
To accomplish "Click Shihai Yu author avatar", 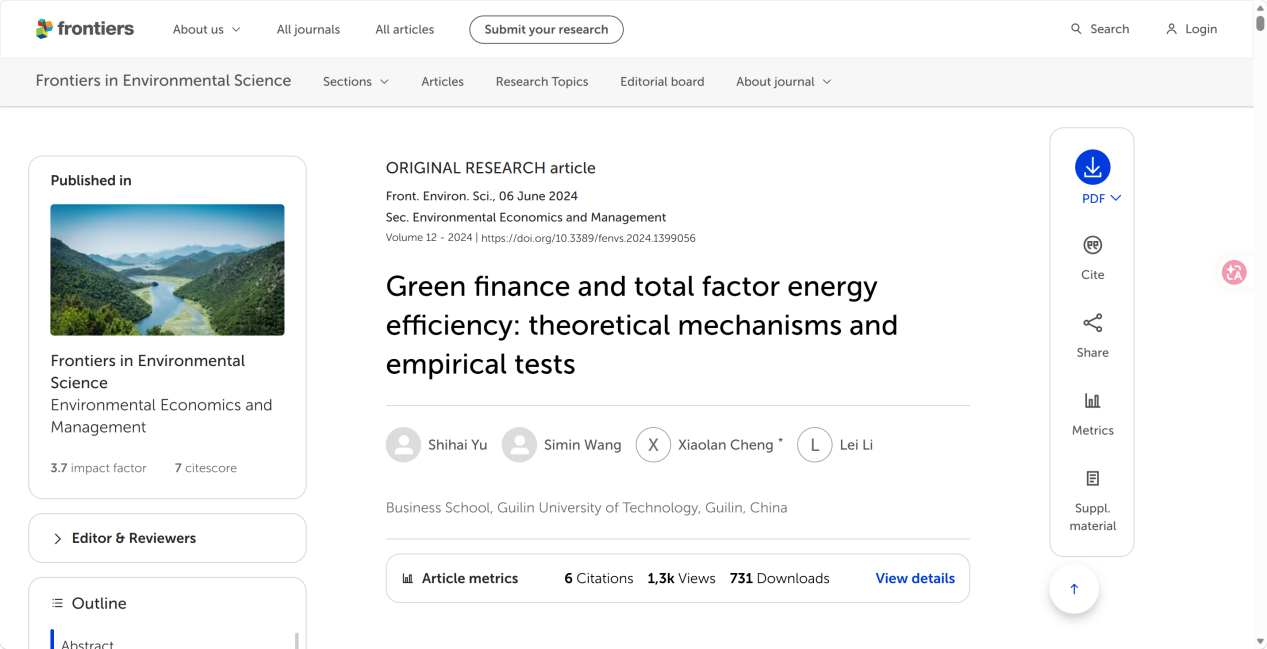I will pos(403,445).
